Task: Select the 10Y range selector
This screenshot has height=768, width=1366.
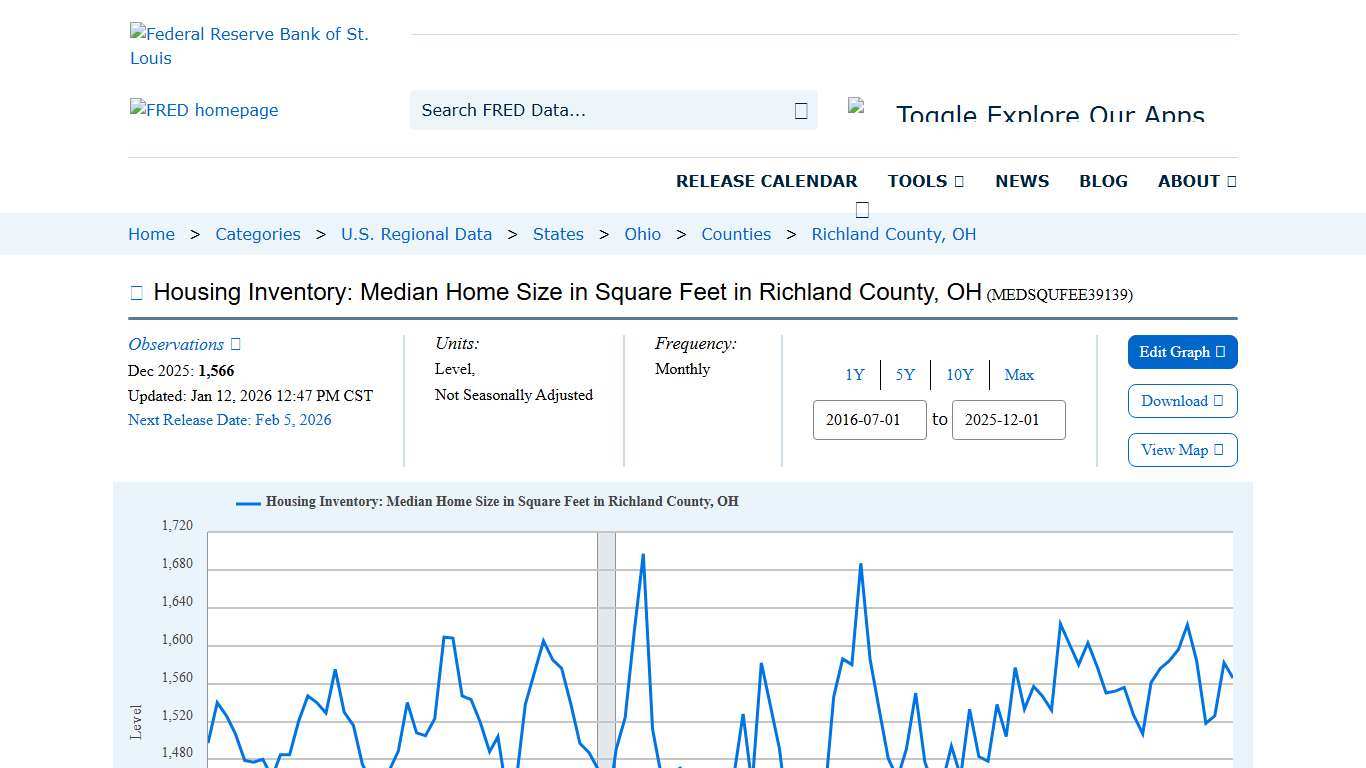Action: point(959,375)
